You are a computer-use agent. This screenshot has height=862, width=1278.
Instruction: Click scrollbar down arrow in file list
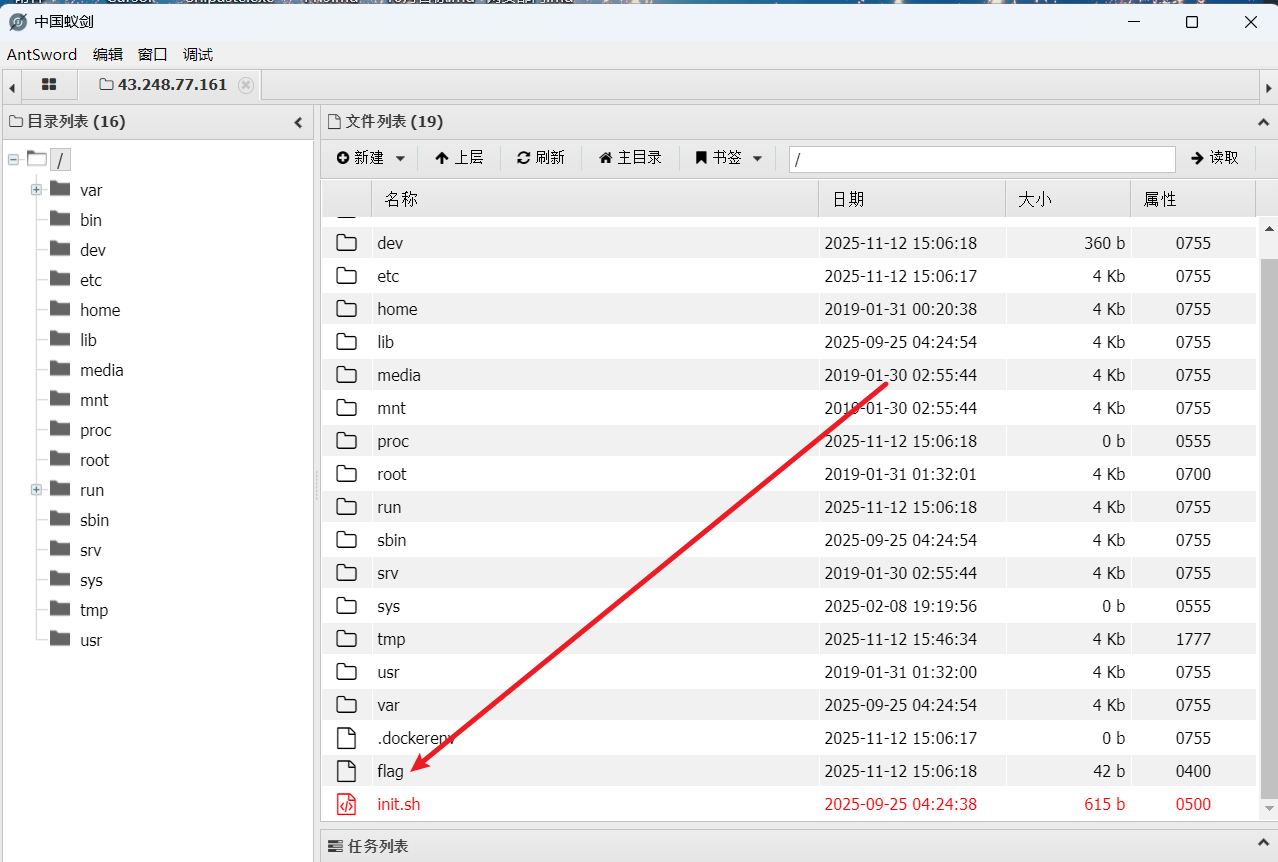[x=1269, y=808]
